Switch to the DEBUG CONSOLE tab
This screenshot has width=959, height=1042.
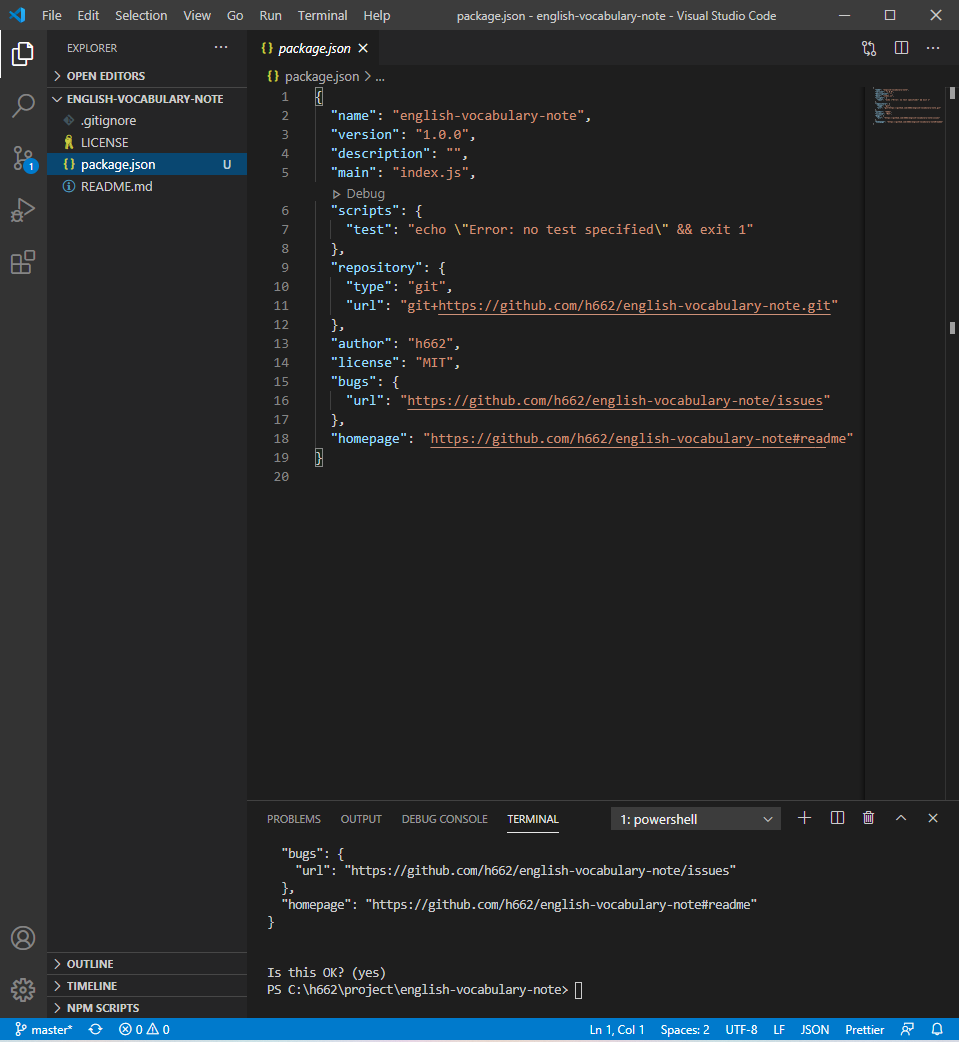point(445,819)
